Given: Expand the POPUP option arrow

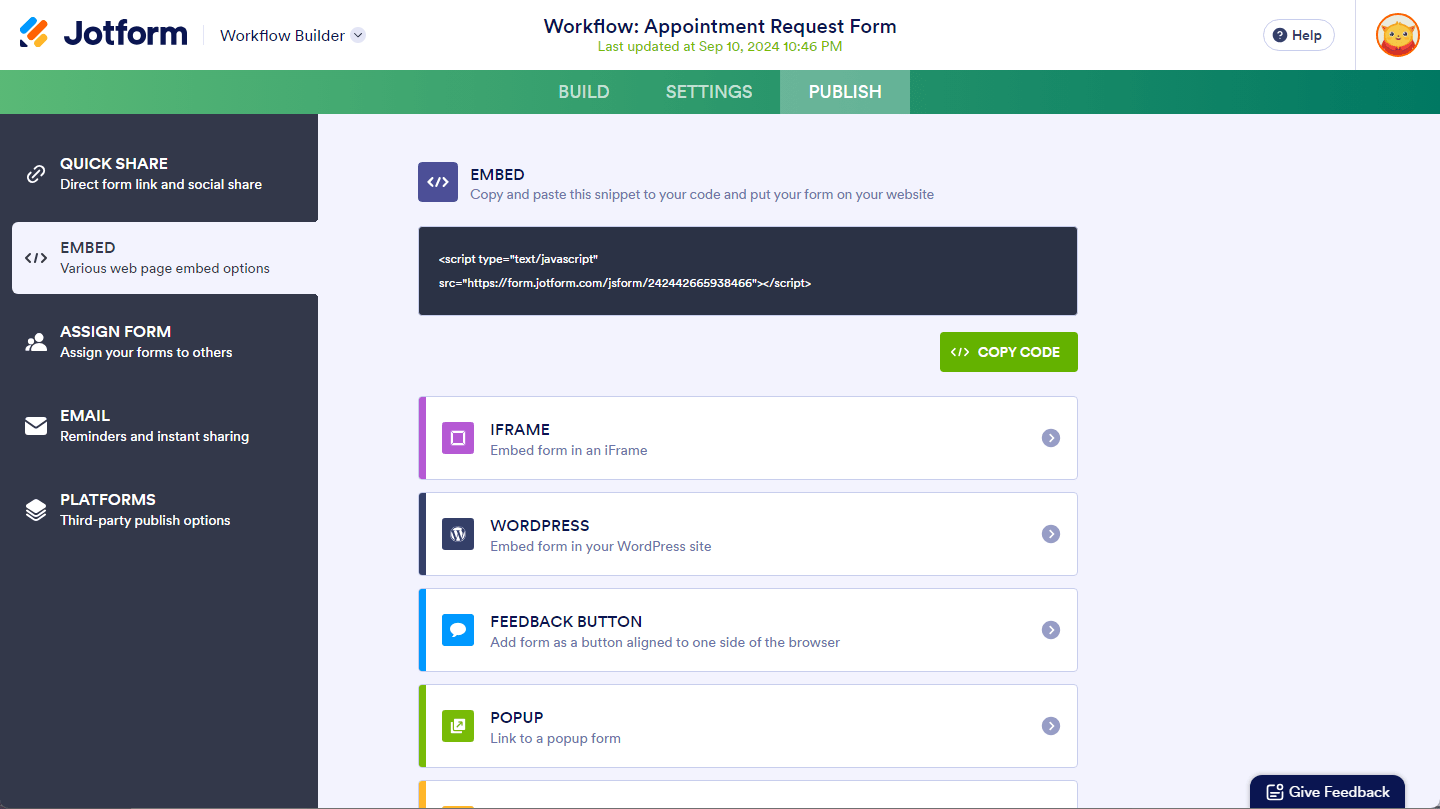Looking at the screenshot, I should (x=1051, y=726).
